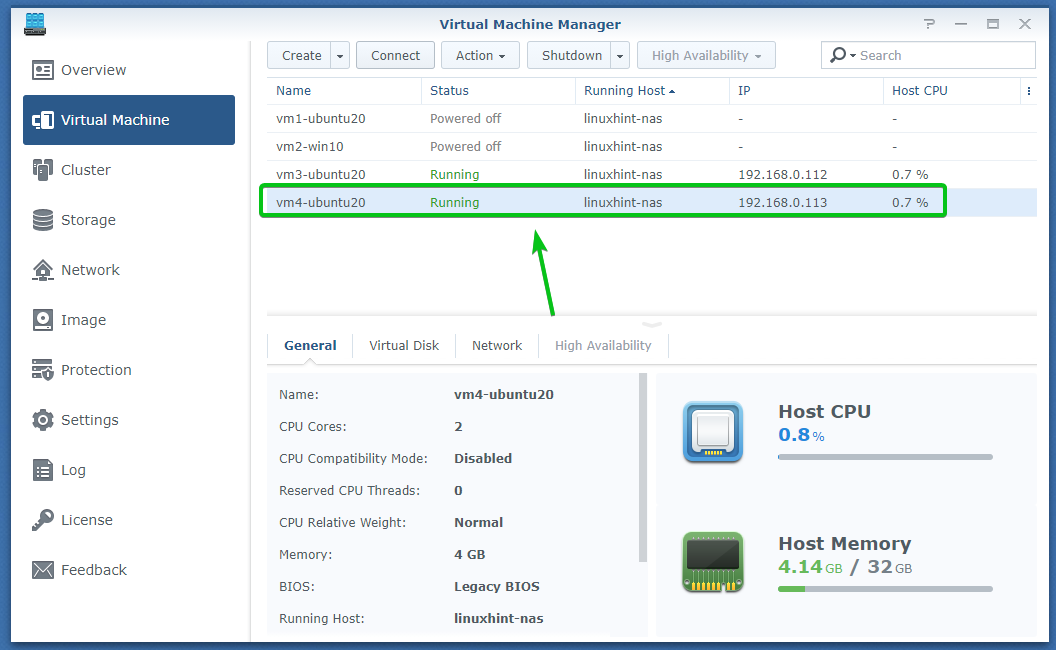Go to Network via its icon
The width and height of the screenshot is (1056, 650).
pyautogui.click(x=43, y=270)
